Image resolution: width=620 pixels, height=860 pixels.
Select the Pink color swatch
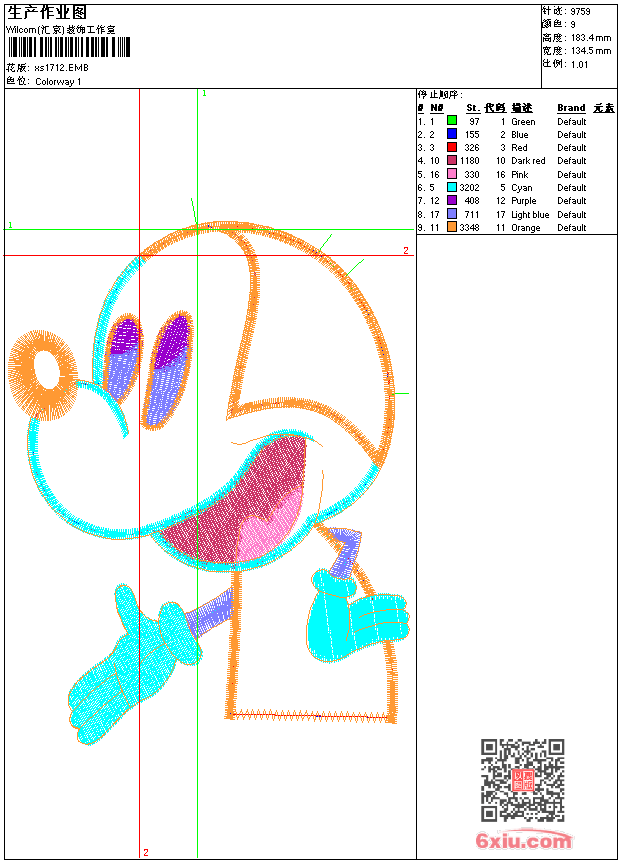point(452,174)
